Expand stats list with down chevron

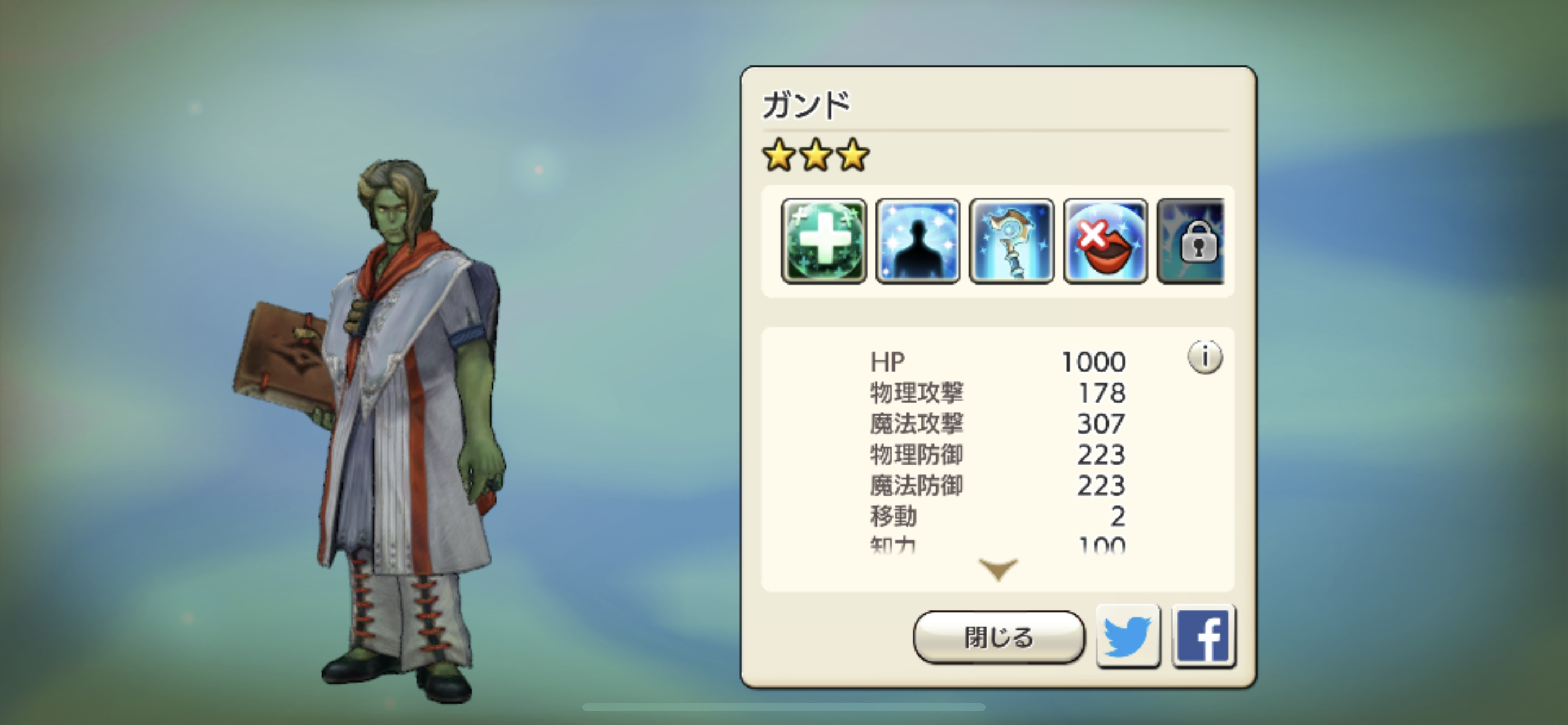click(x=998, y=569)
